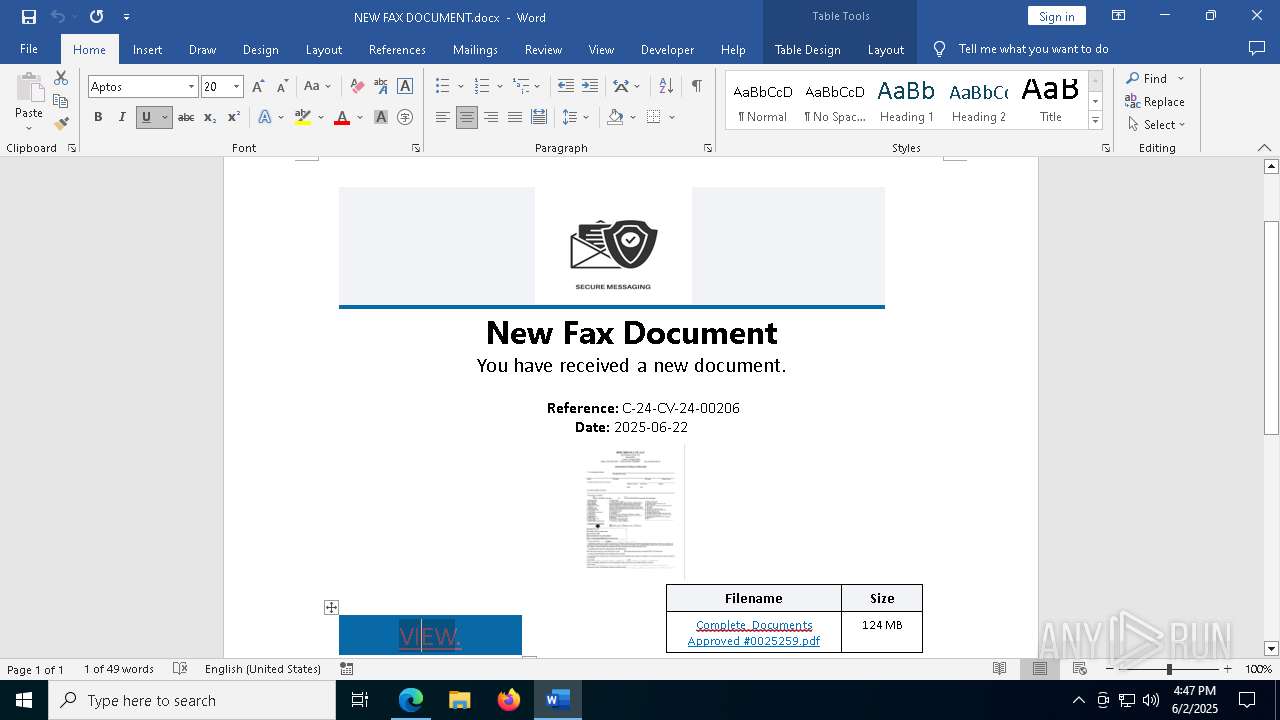
Task: Switch to Web Layout view in the status bar
Action: point(1080,669)
